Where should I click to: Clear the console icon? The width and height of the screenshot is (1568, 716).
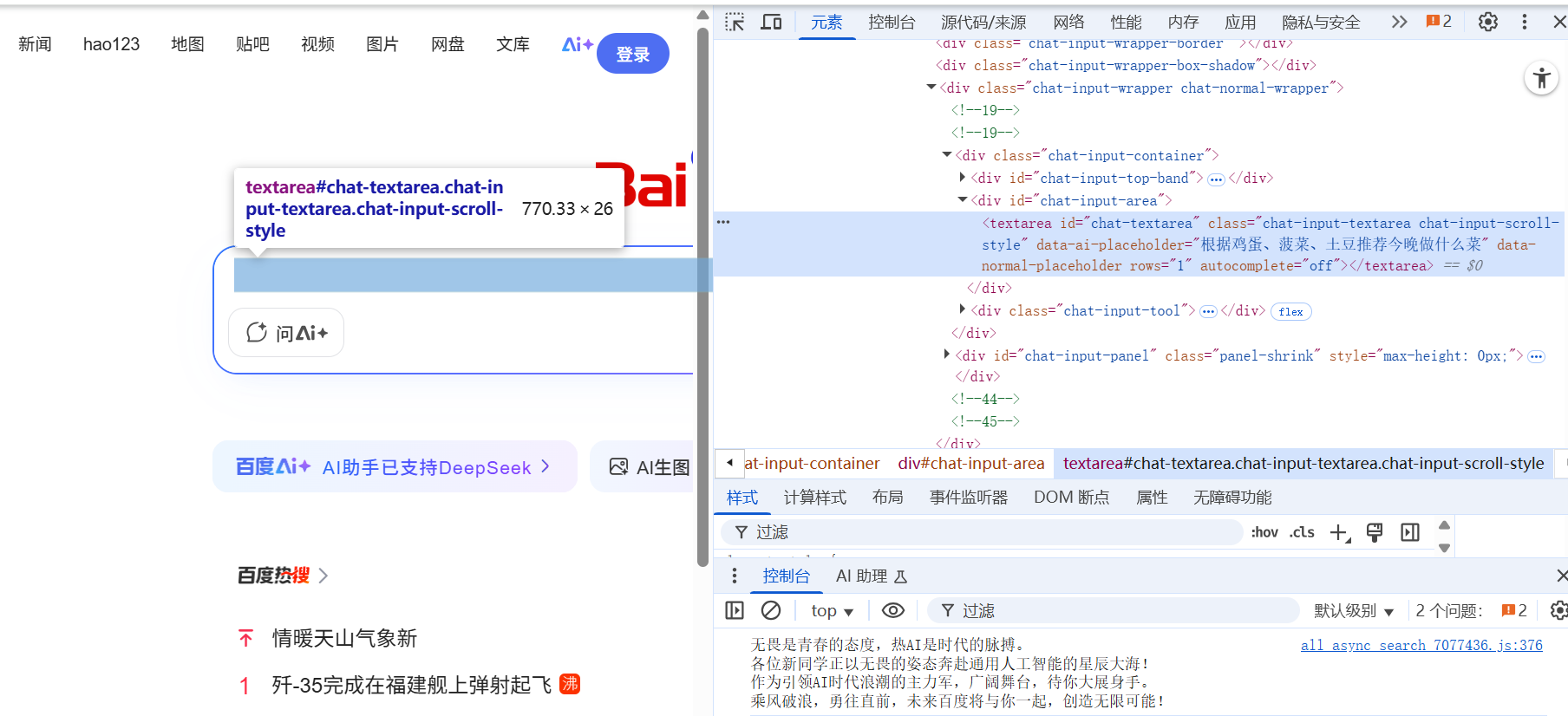771,610
